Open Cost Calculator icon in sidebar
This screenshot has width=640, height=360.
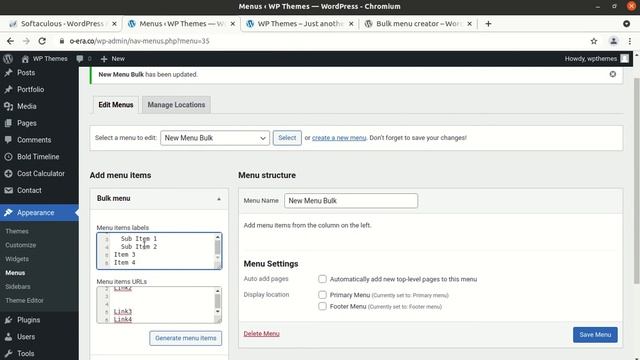click(x=8, y=173)
